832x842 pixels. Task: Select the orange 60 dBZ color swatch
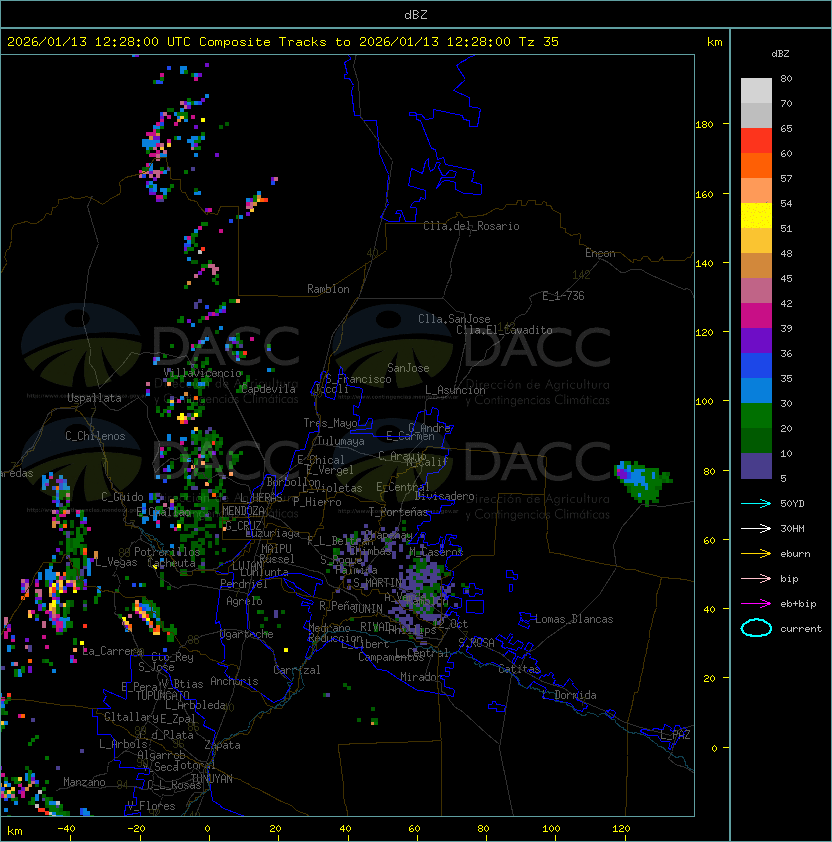coord(756,165)
